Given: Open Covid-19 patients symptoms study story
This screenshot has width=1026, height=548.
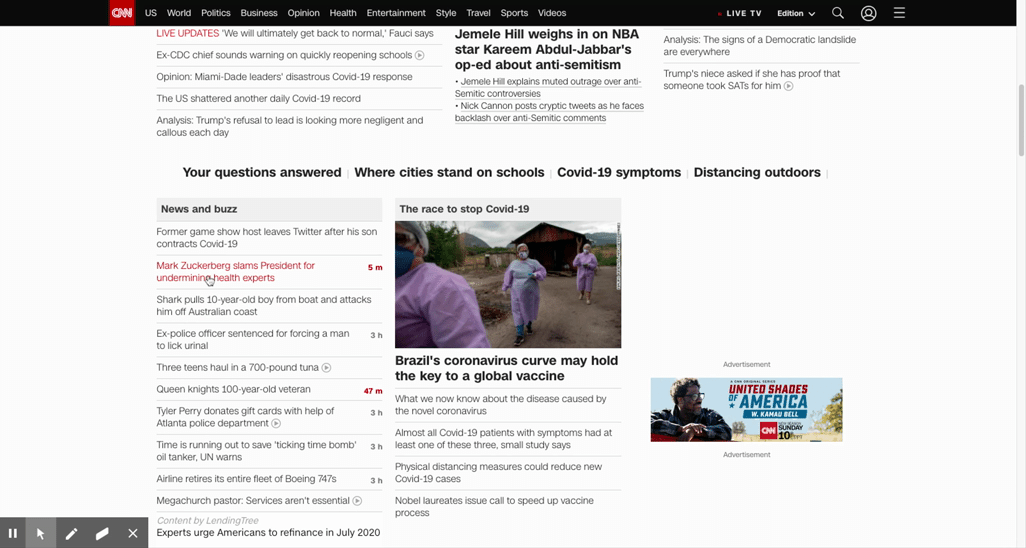Looking at the screenshot, I should [x=503, y=439].
